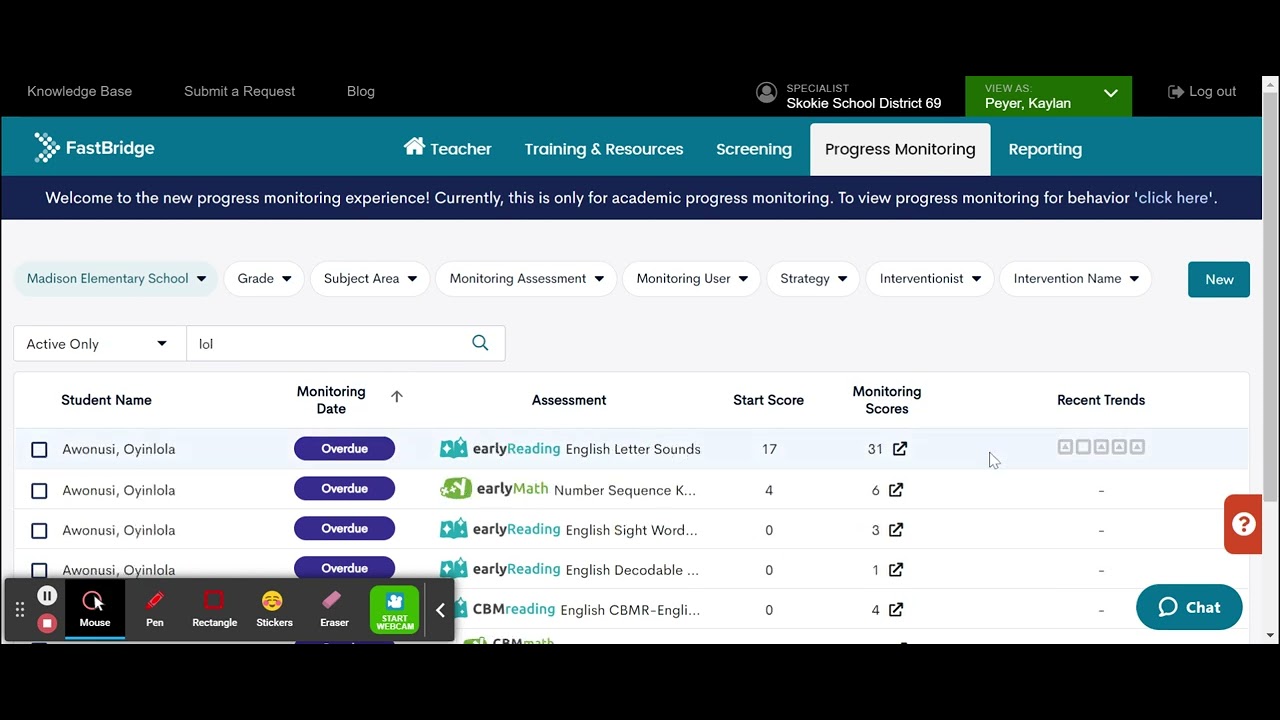Open monitoring scores link for Number Sequence

(x=896, y=490)
